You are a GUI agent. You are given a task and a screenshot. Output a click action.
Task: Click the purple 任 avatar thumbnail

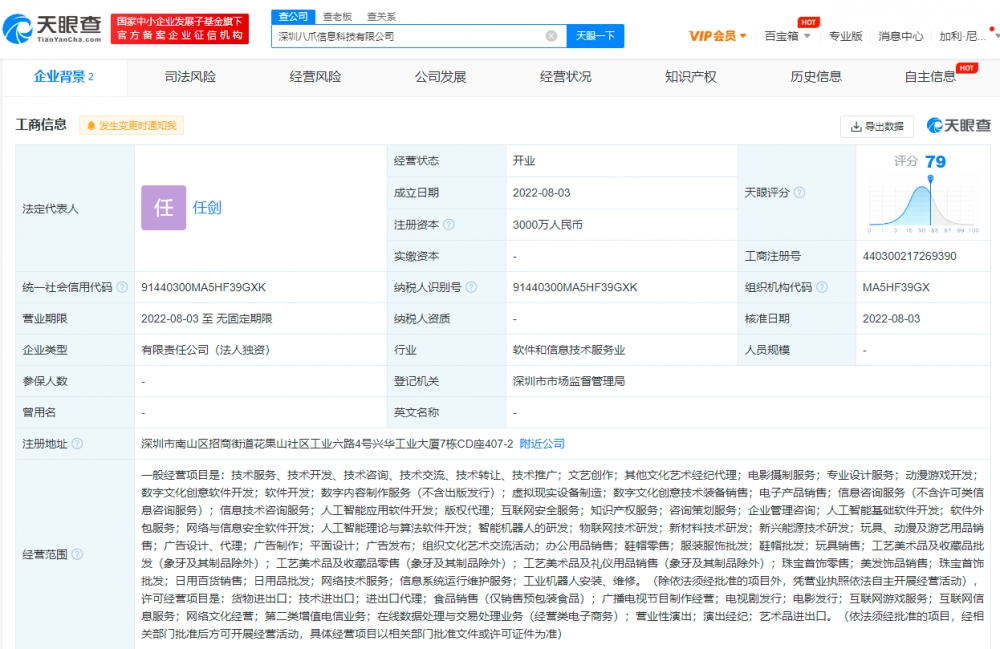click(x=163, y=207)
